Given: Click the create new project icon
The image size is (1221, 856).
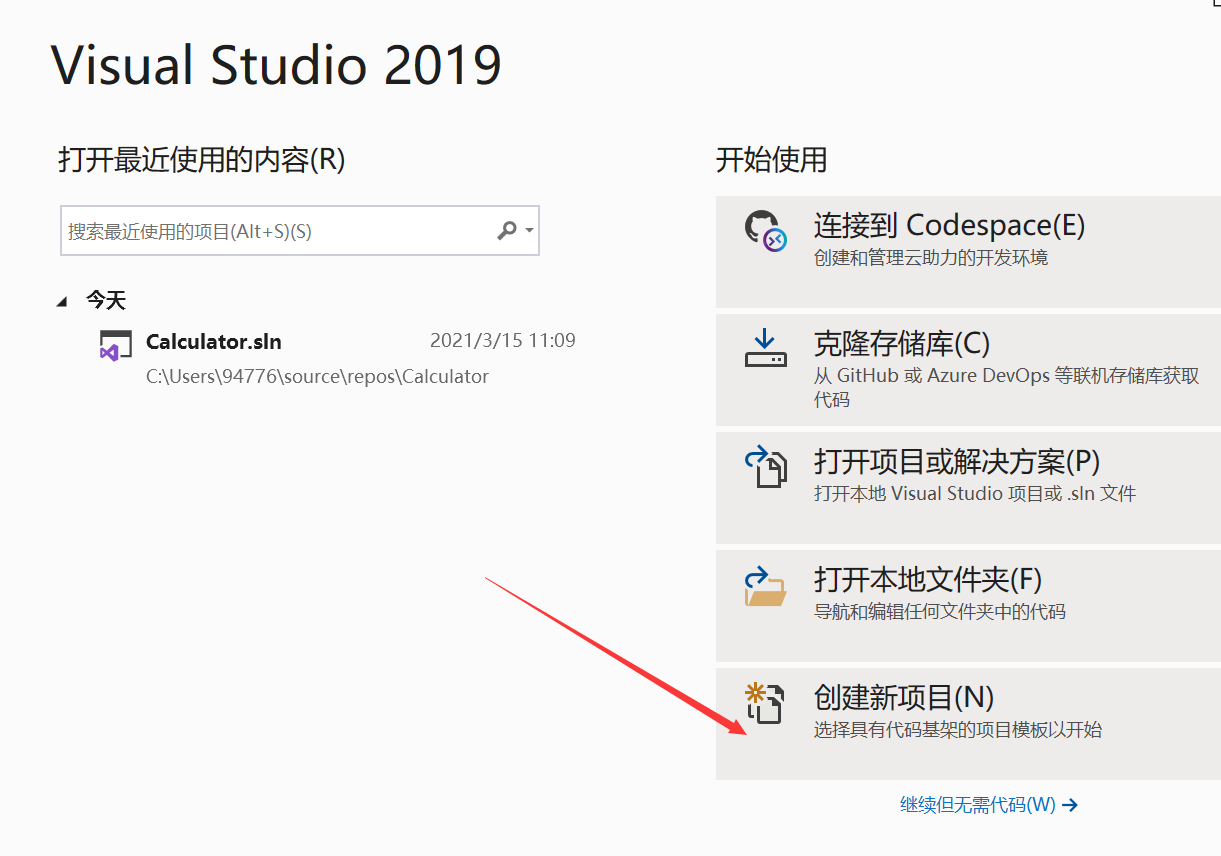Looking at the screenshot, I should point(766,703).
